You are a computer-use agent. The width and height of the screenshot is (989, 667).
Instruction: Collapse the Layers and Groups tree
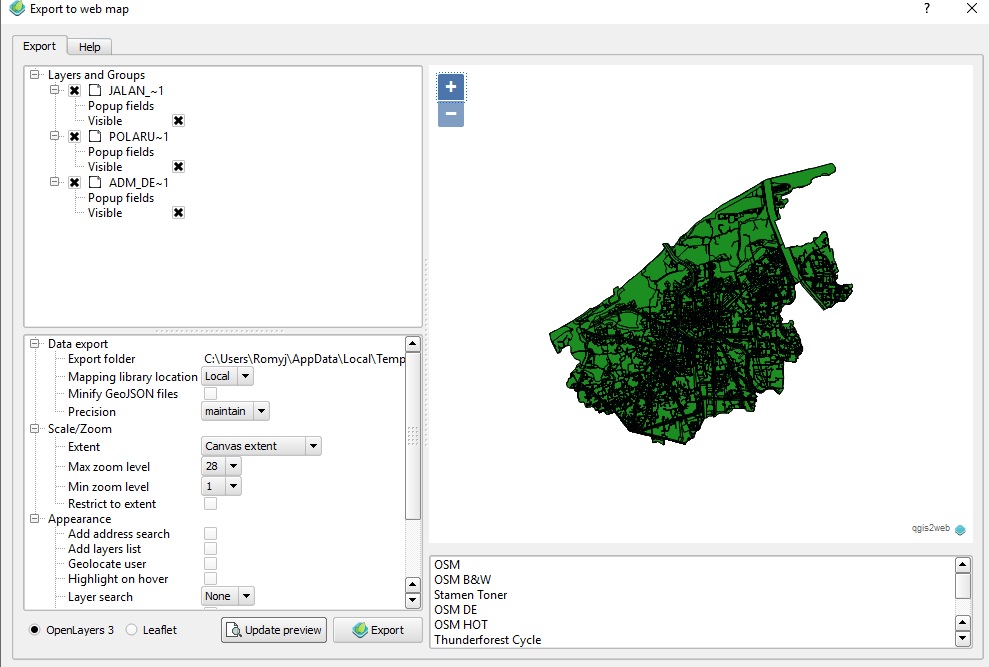click(33, 75)
